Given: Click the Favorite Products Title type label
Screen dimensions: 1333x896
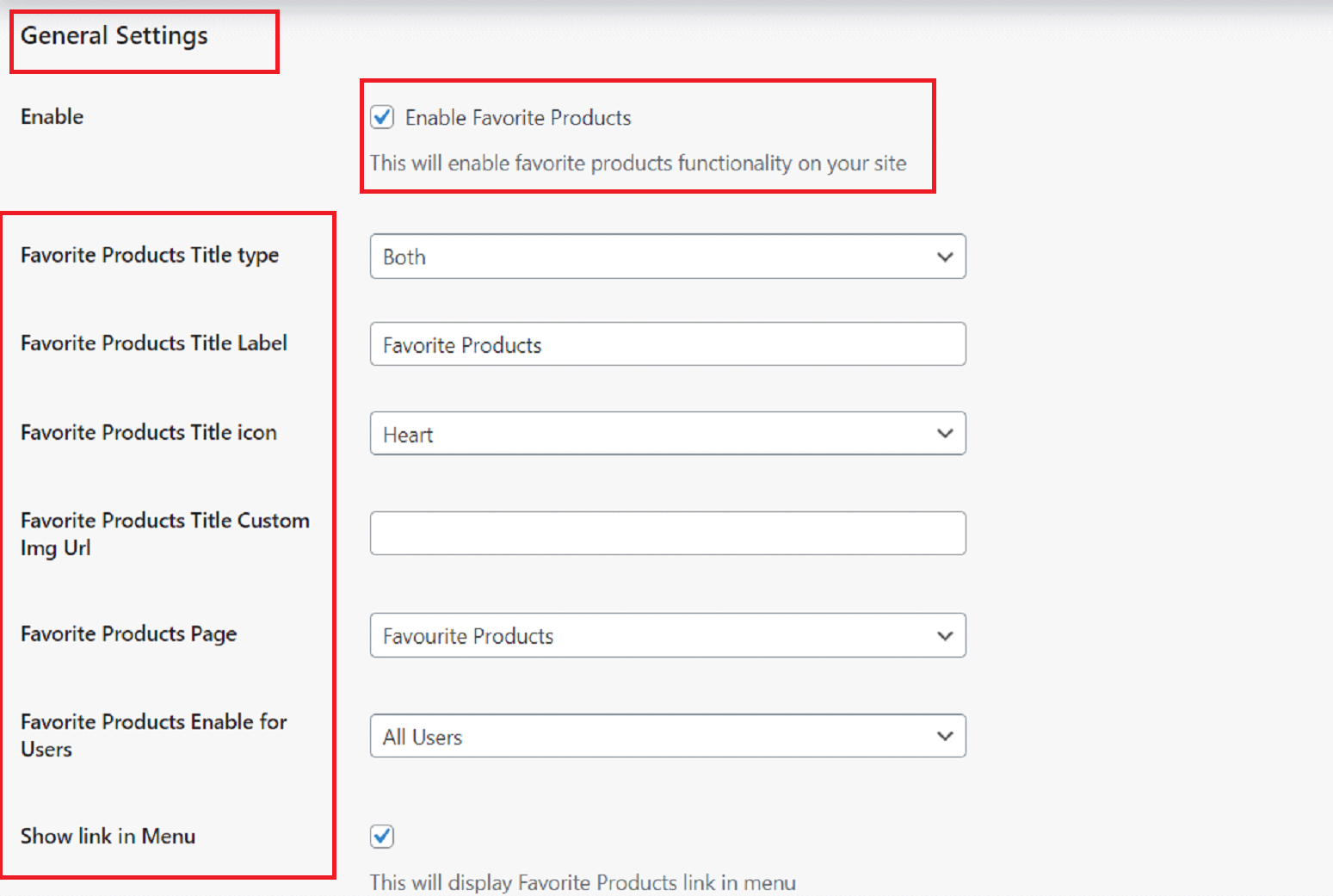Looking at the screenshot, I should [150, 256].
